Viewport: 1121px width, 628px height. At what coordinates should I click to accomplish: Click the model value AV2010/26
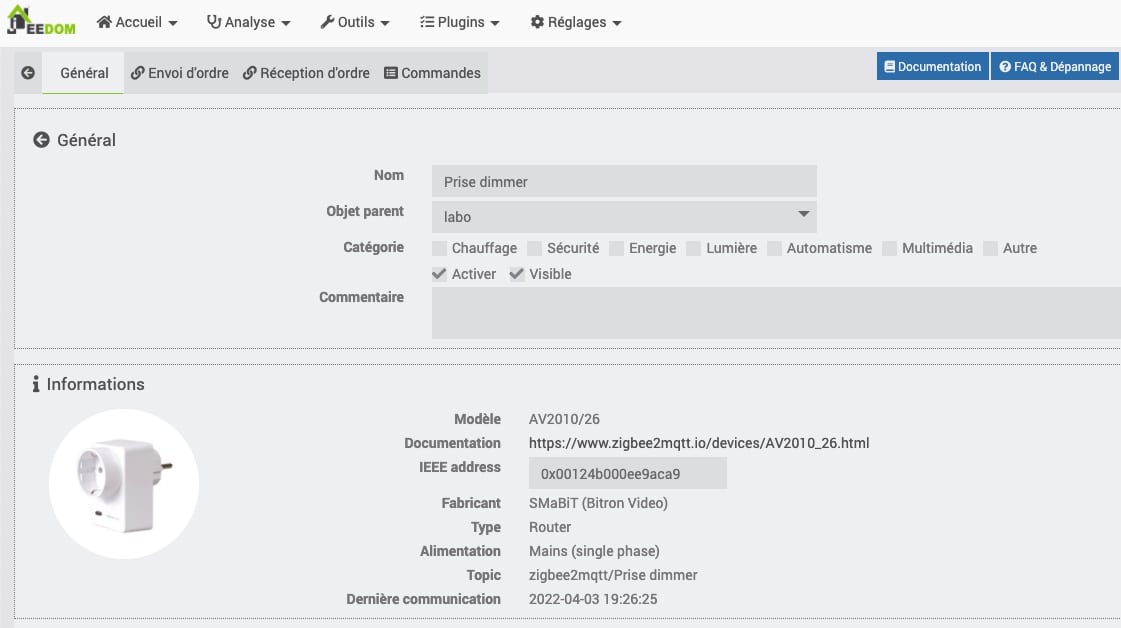(x=564, y=419)
